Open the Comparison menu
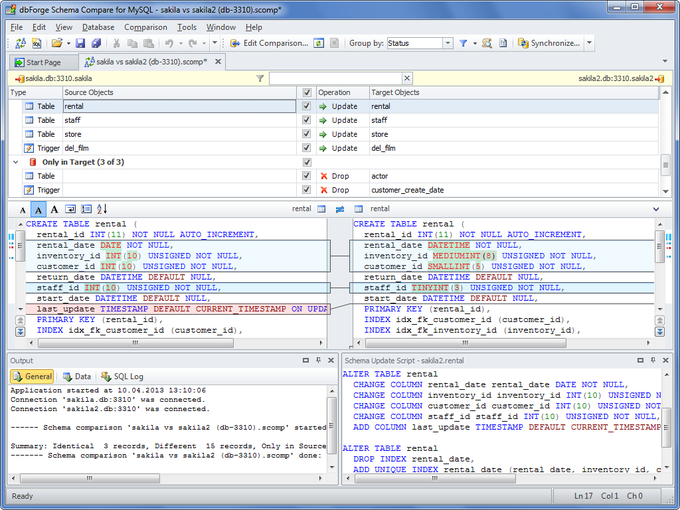 (x=145, y=27)
